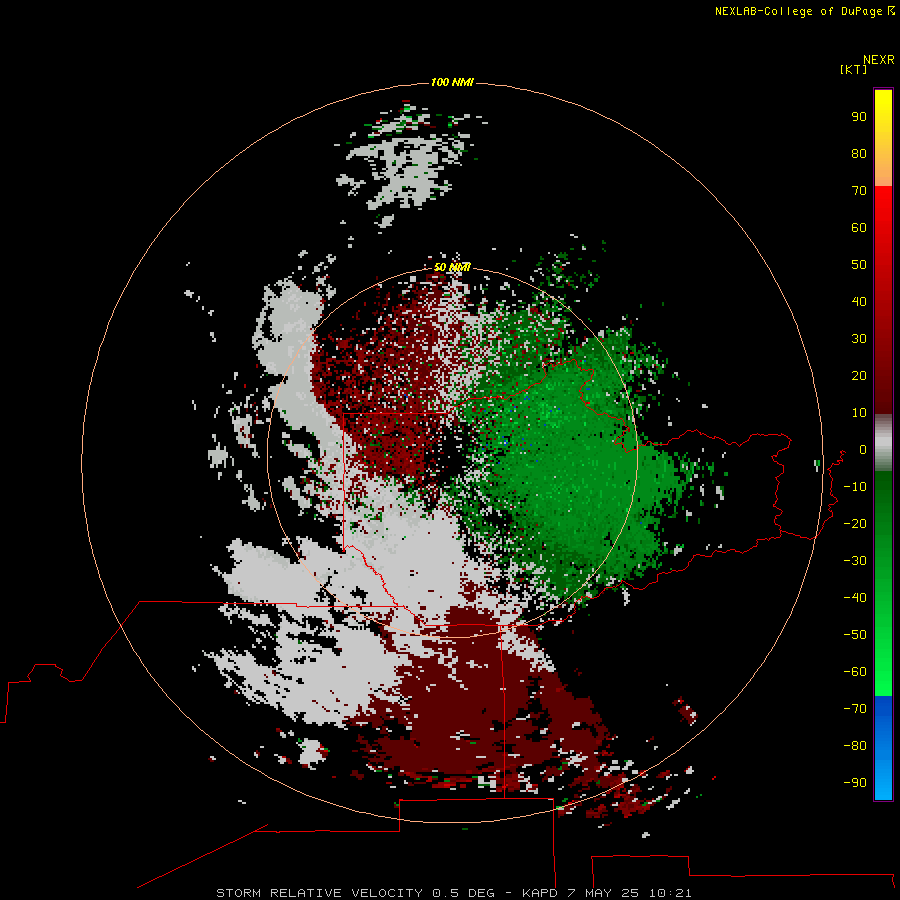Click the gray zero-velocity segment of color bar
900x900 pixels.
pyautogui.click(x=883, y=443)
